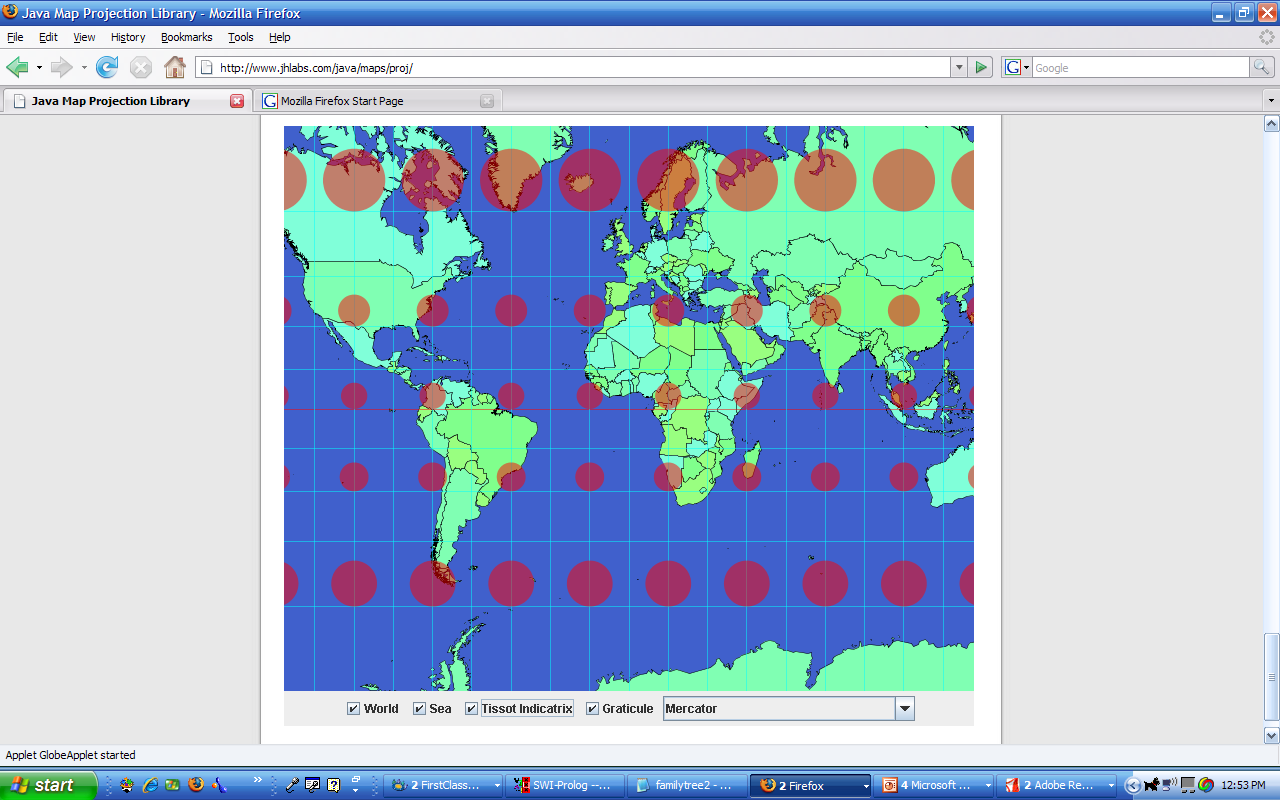
Task: Click the Back navigation arrow
Action: [x=18, y=67]
